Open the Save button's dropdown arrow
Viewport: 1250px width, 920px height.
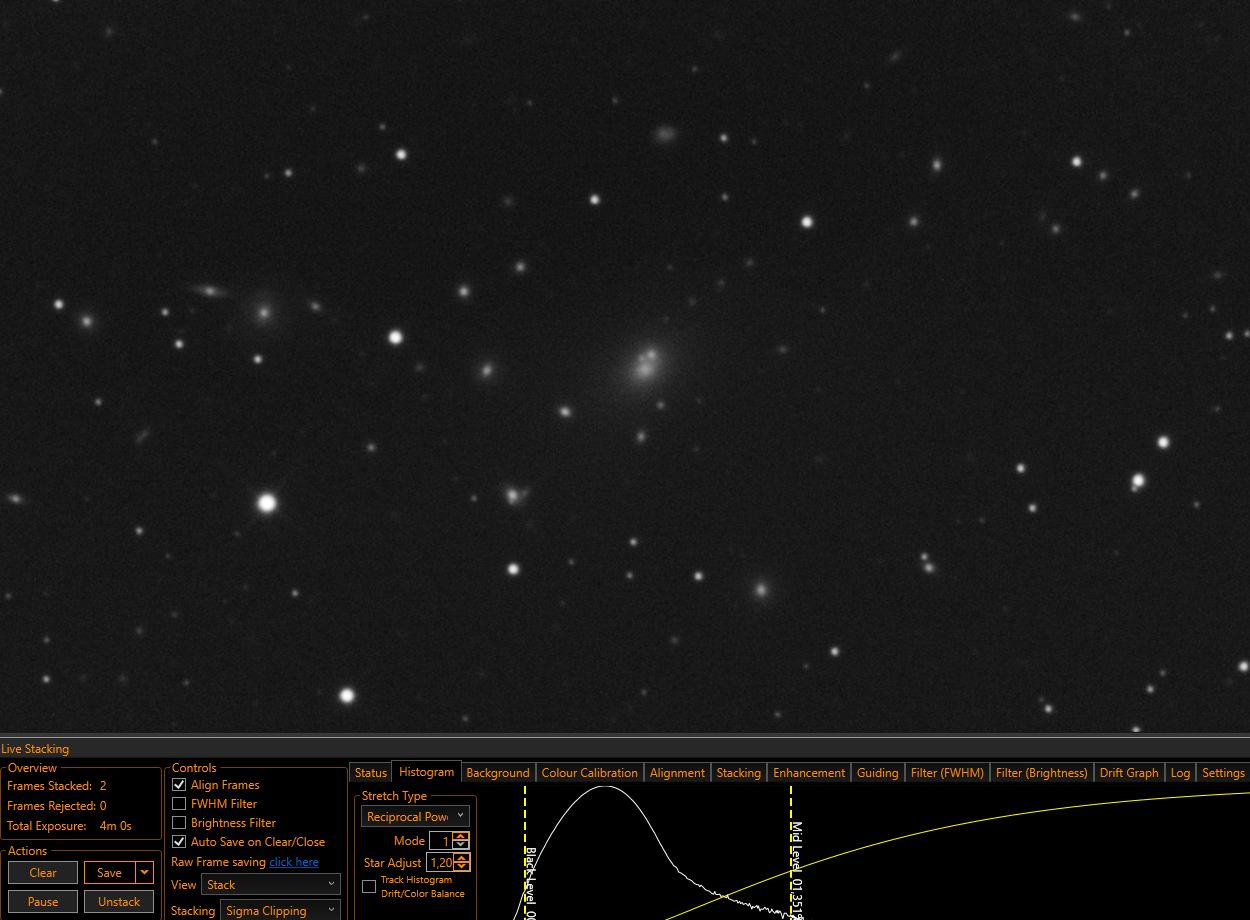pos(145,873)
